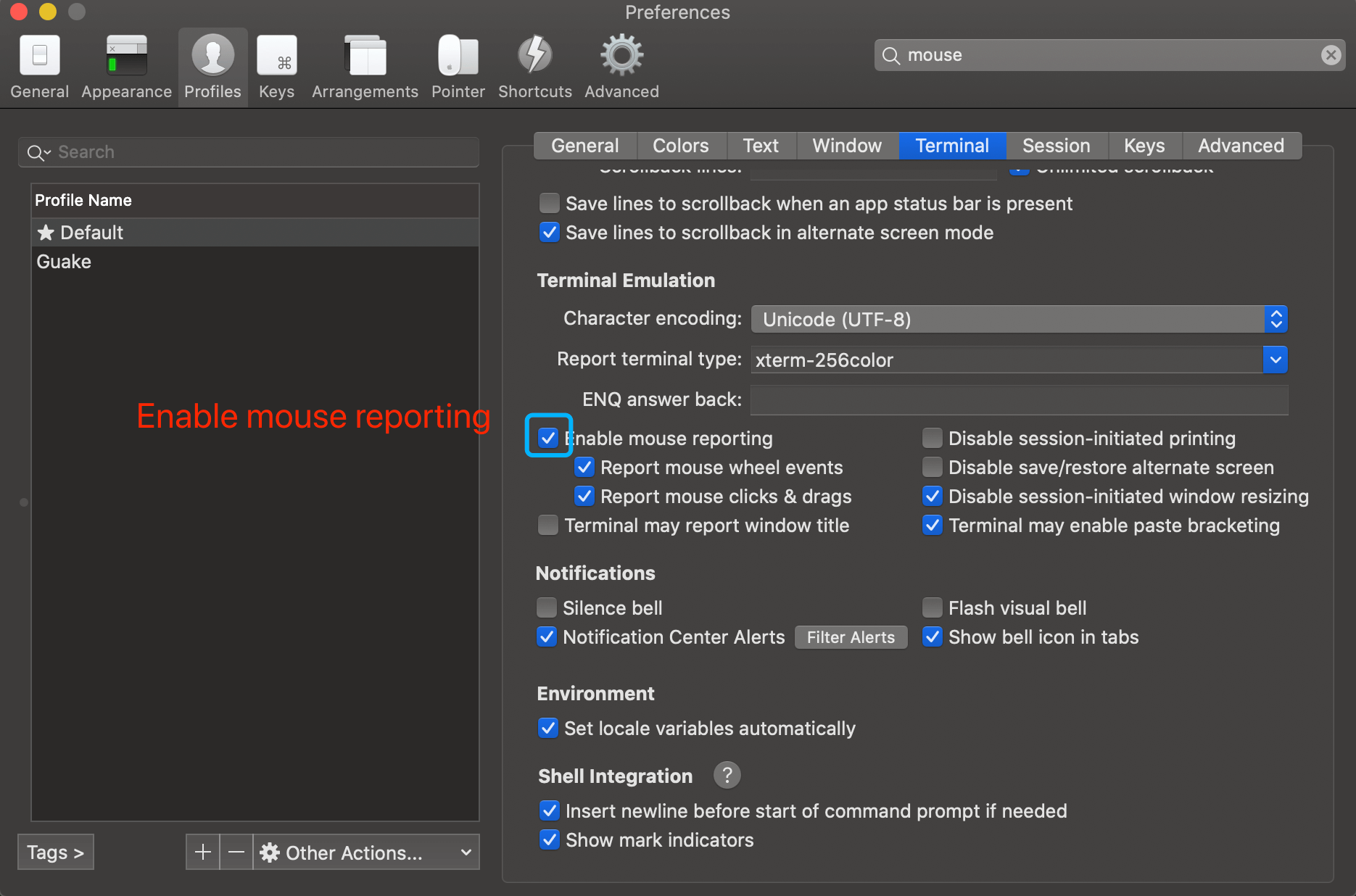Click Filter Alerts button

(851, 637)
